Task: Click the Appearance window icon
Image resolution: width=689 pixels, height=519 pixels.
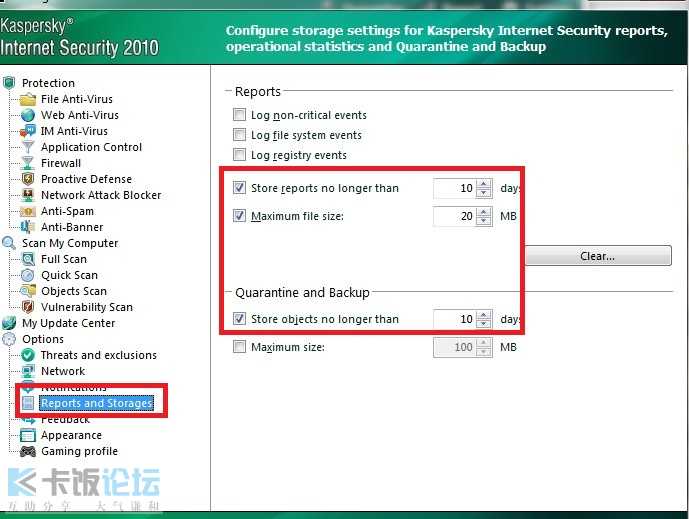Action: tap(28, 436)
